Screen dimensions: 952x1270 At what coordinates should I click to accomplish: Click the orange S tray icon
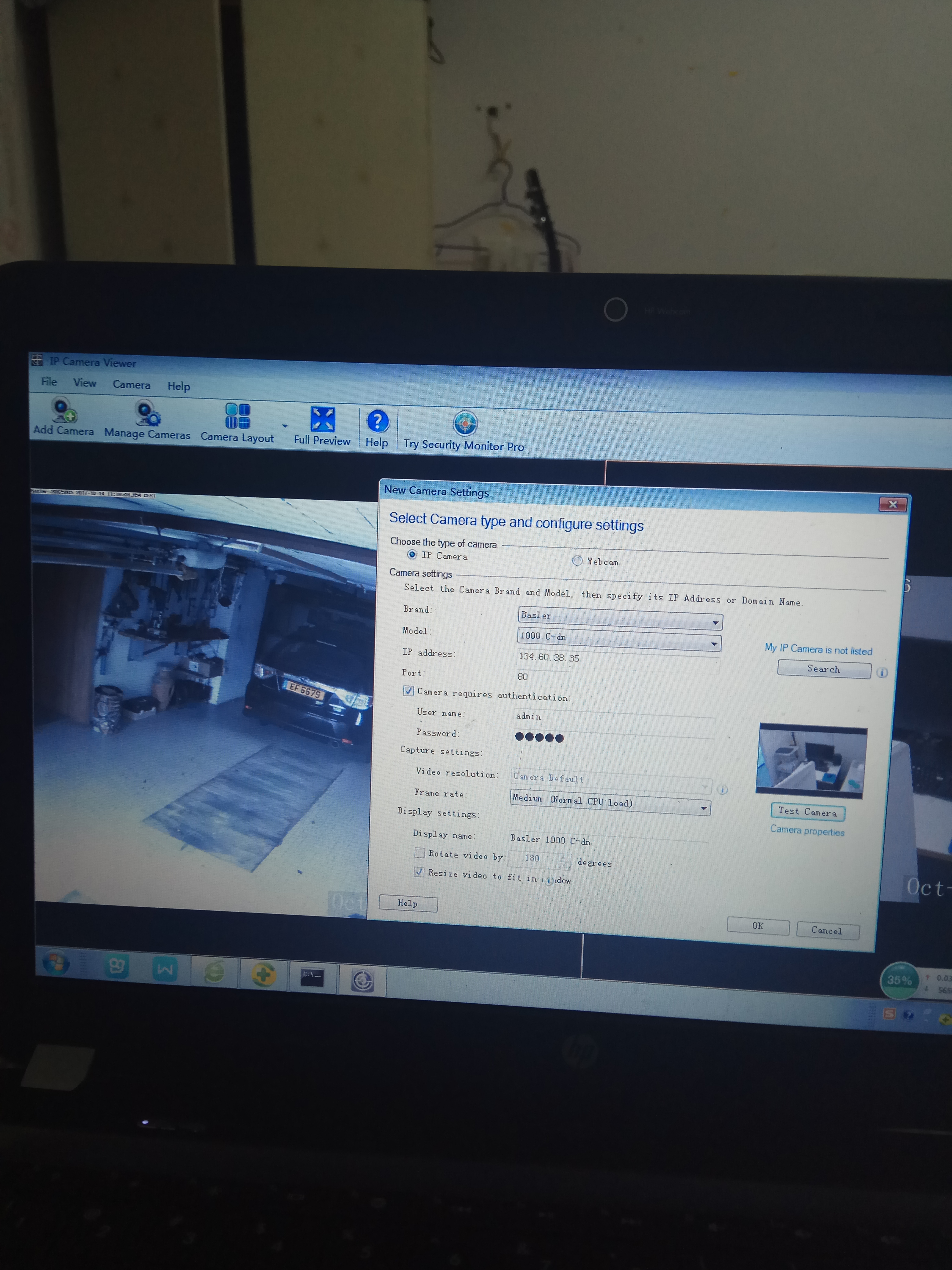(889, 1014)
